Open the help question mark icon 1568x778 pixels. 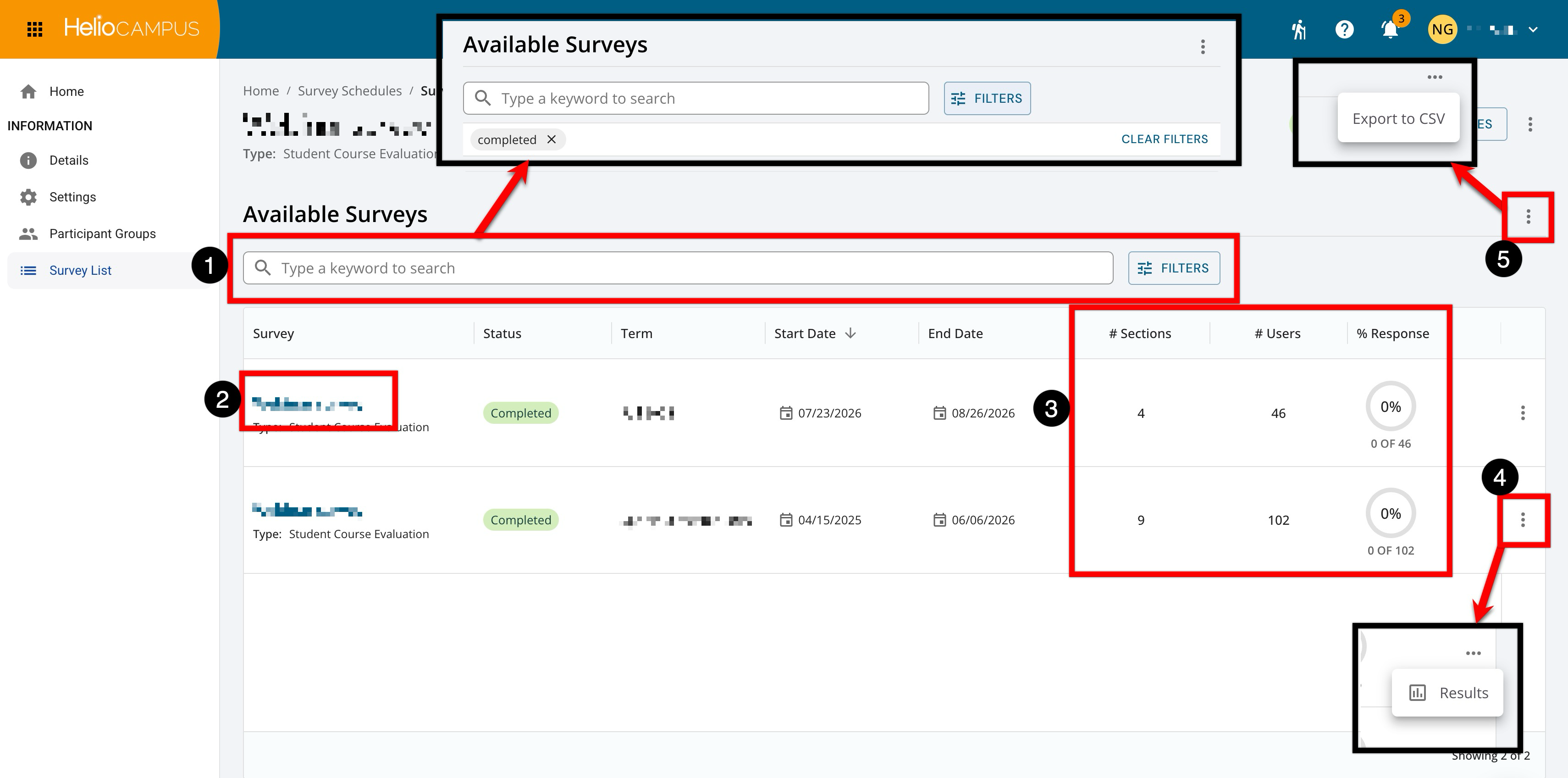pyautogui.click(x=1344, y=29)
